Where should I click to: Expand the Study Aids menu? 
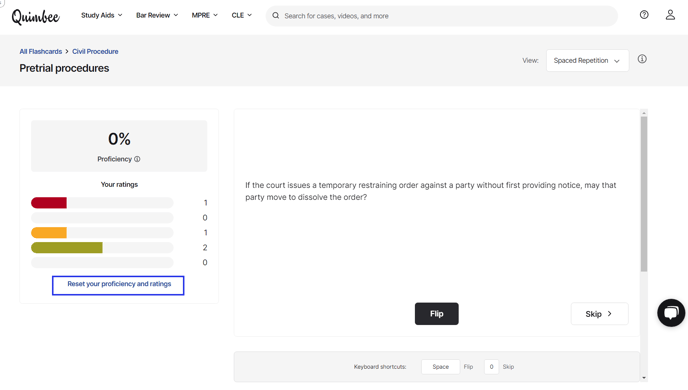pyautogui.click(x=101, y=15)
